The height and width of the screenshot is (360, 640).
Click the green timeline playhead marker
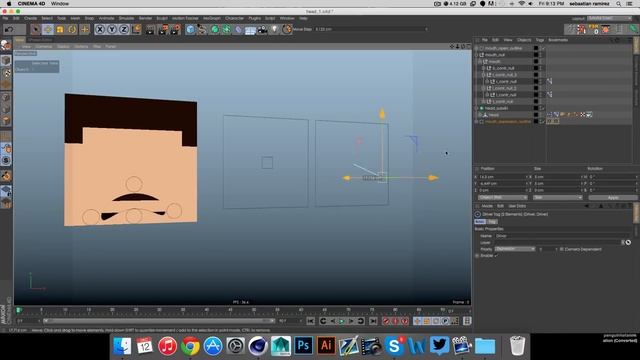(19, 311)
